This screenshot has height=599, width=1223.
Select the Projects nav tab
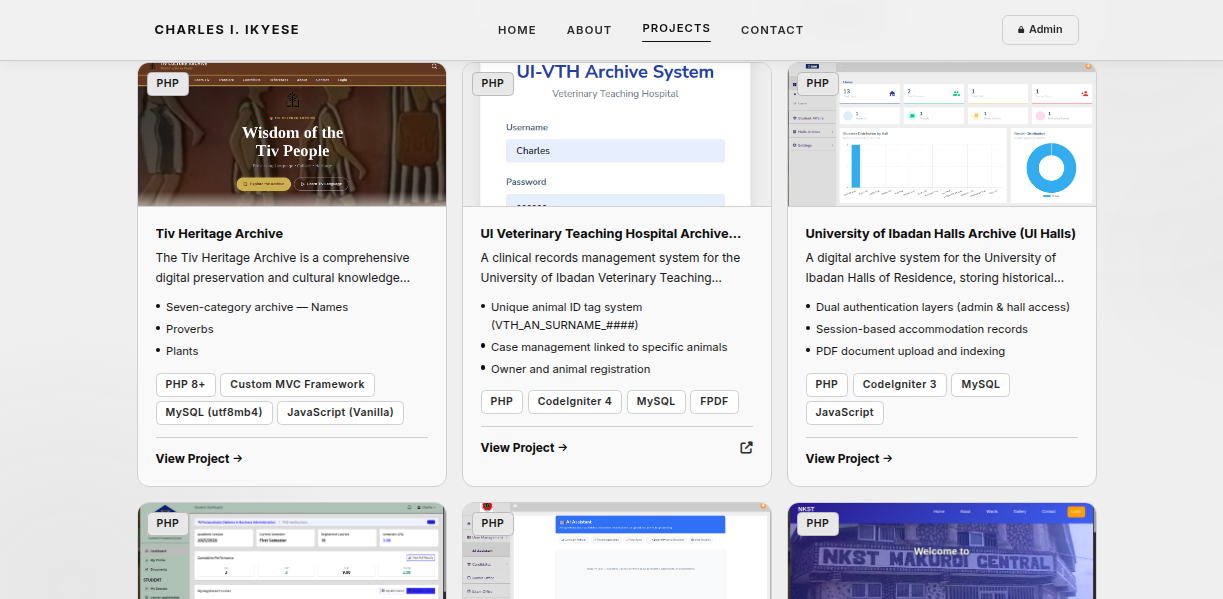pos(676,29)
